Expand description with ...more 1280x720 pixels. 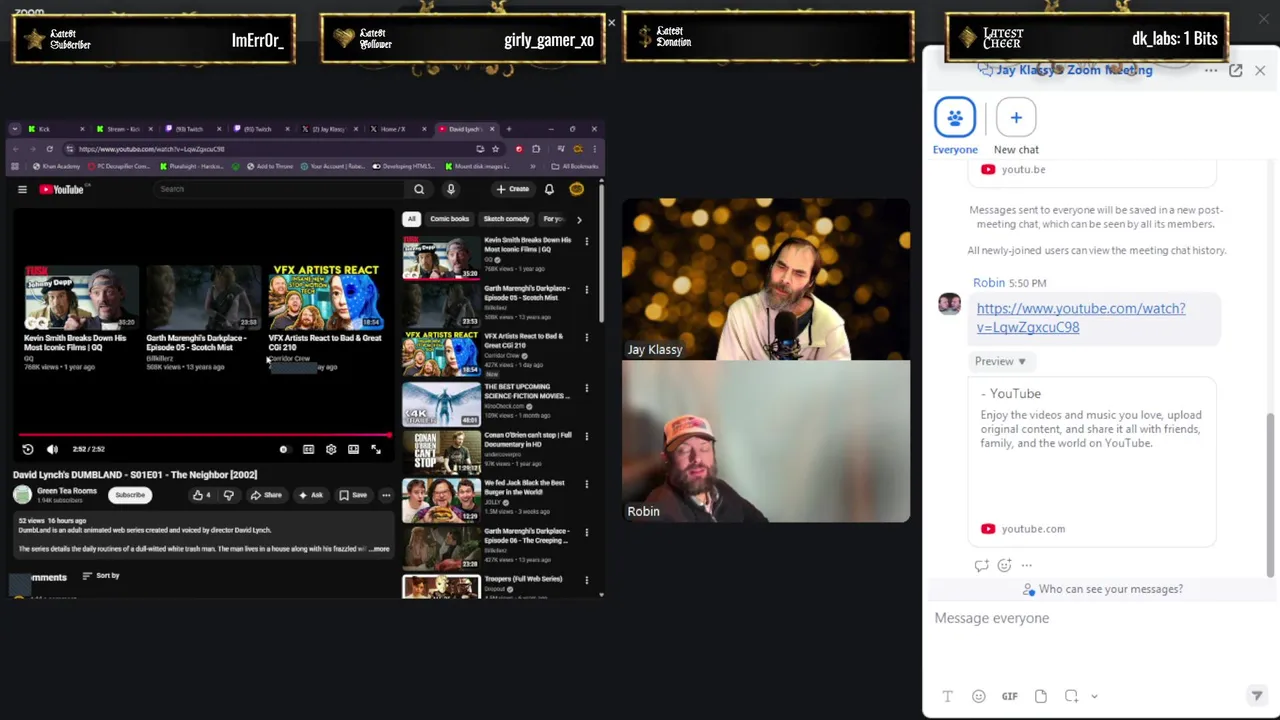(x=379, y=549)
